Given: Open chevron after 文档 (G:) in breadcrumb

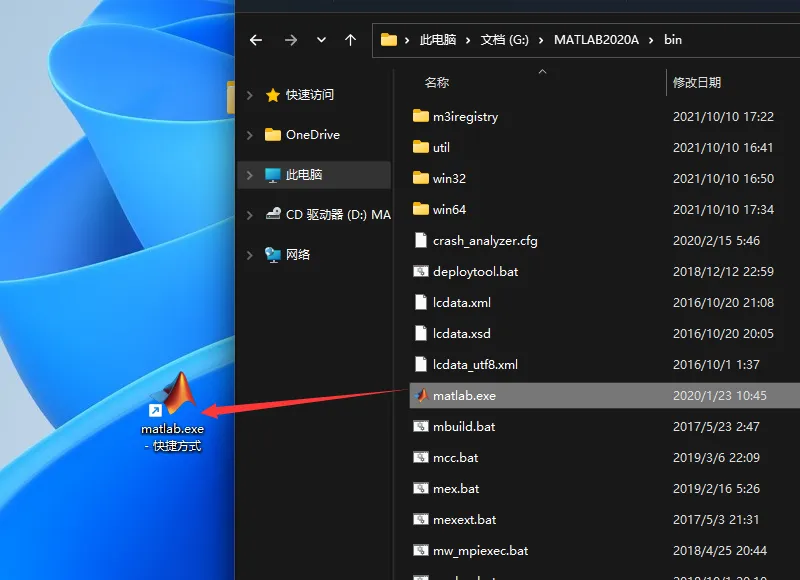Looking at the screenshot, I should tap(541, 40).
